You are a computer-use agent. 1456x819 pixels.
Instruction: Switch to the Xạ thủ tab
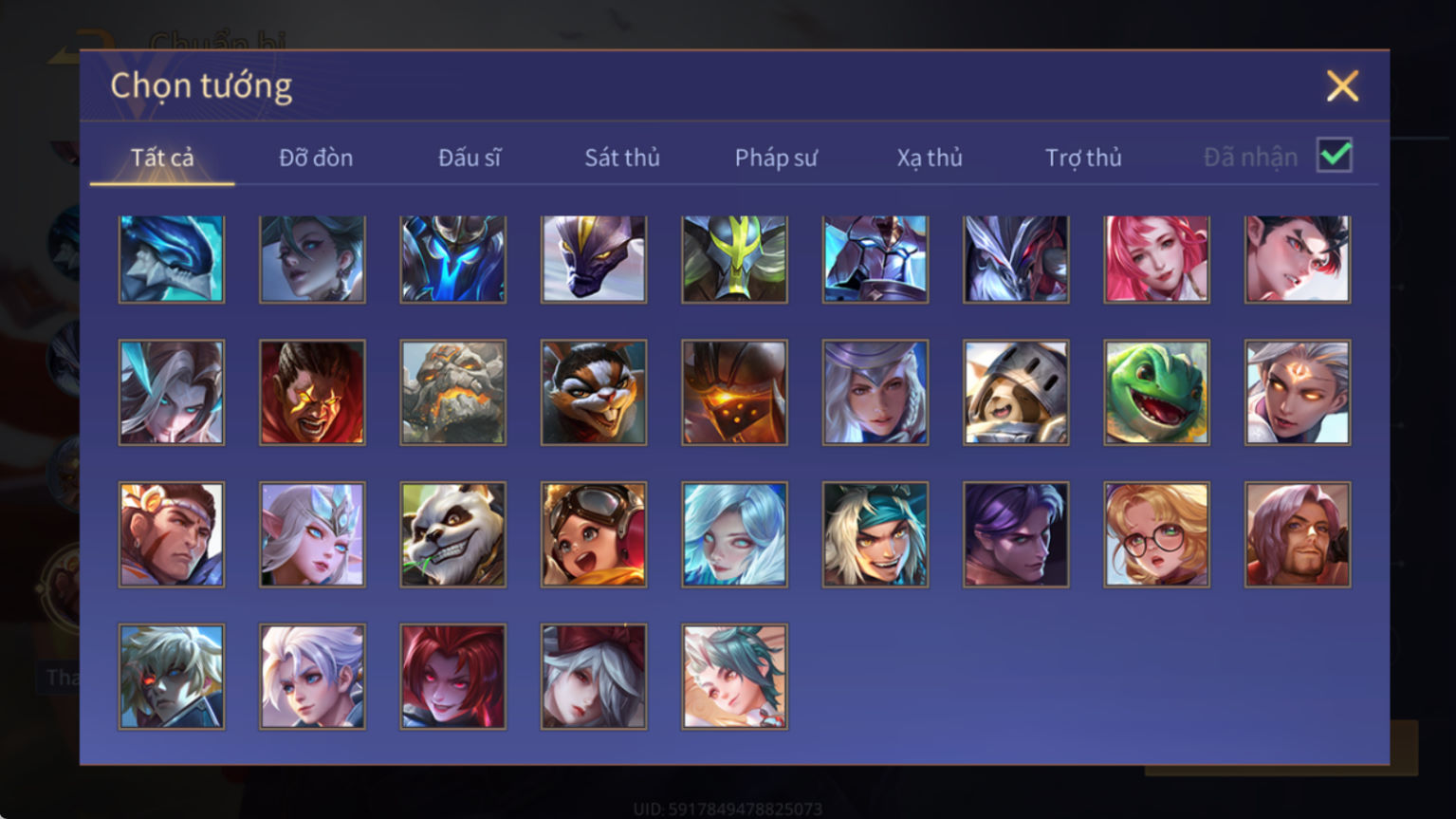pos(930,158)
